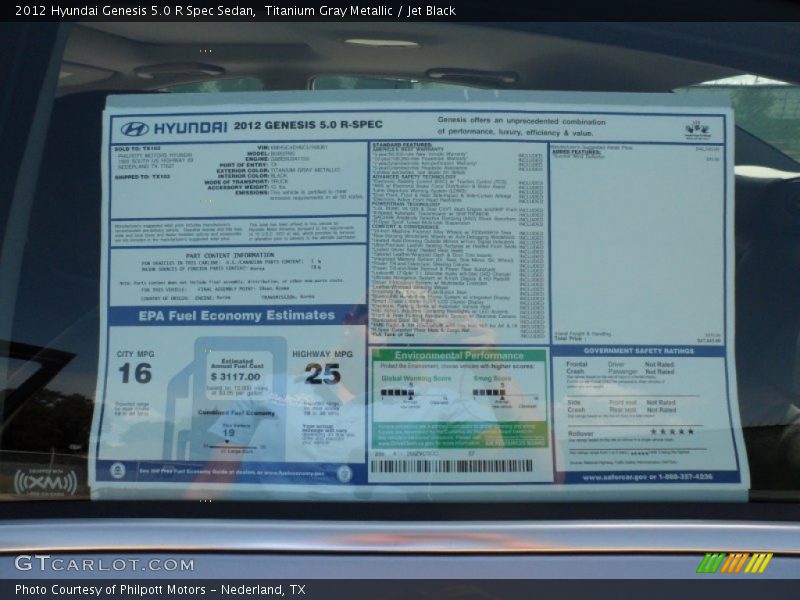The height and width of the screenshot is (600, 800).
Task: Click the "CITY MPG" label
Action: click(135, 354)
